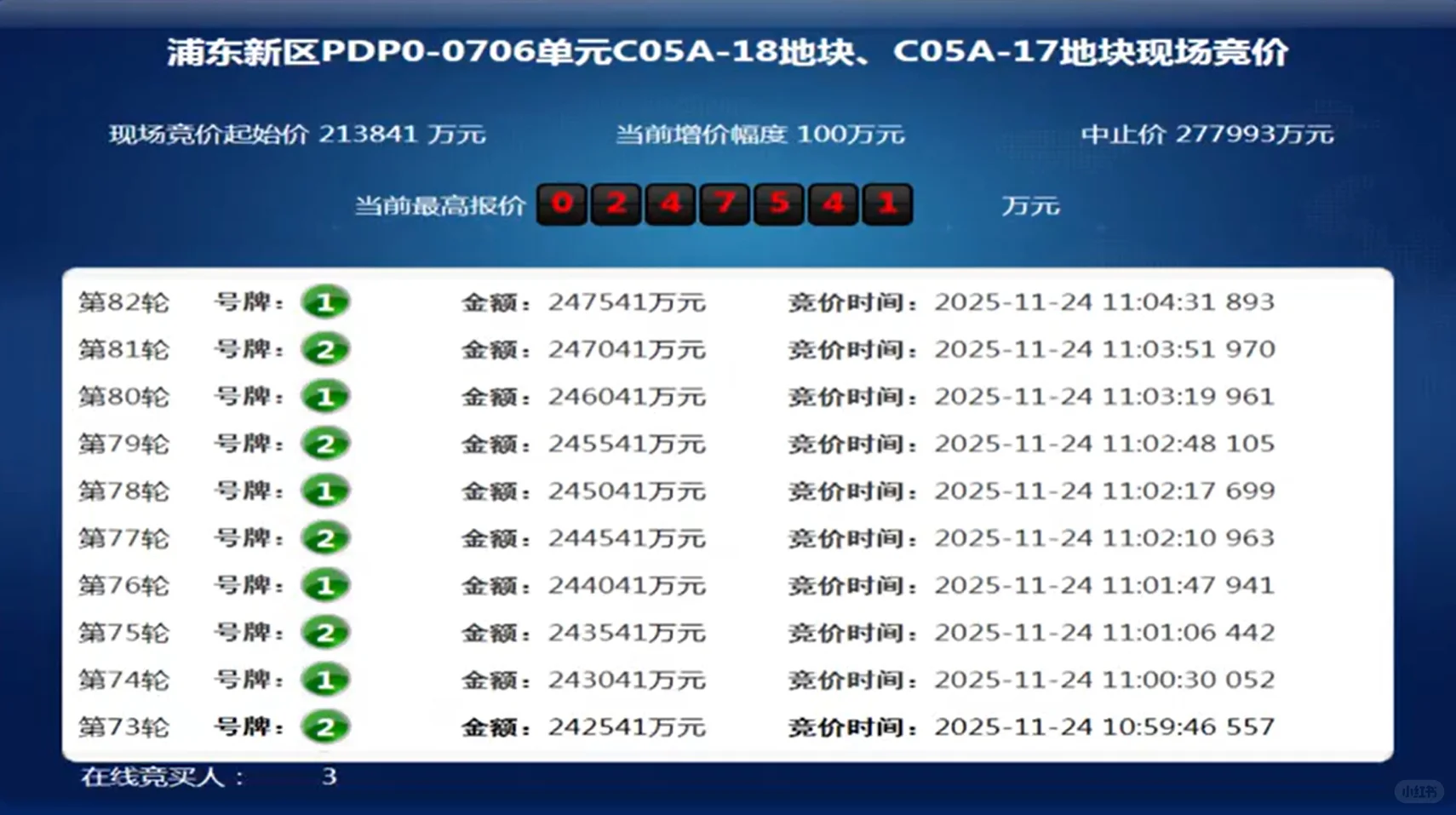Viewport: 1456px width, 815px height.
Task: Click the amount 244541万元
Action: [627, 538]
